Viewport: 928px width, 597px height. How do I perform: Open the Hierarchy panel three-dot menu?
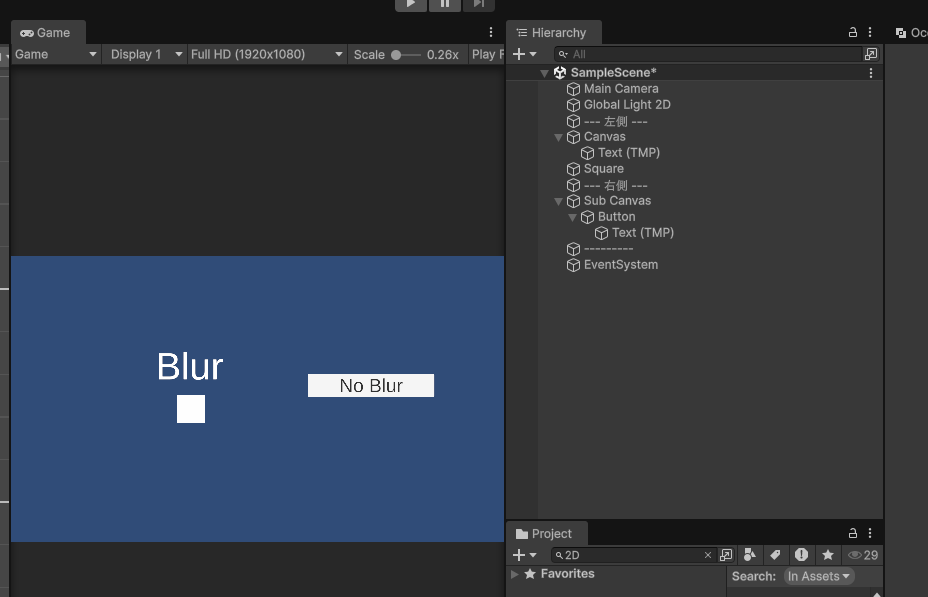(x=869, y=32)
